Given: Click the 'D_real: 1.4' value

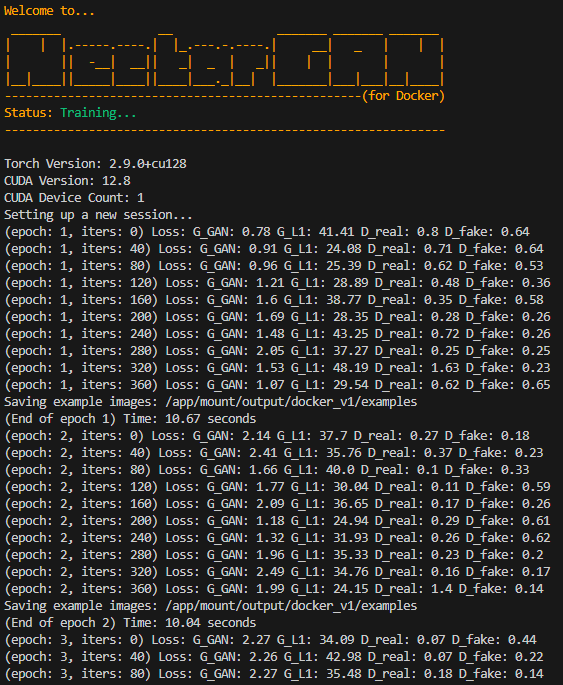Looking at the screenshot, I should pos(414,589).
